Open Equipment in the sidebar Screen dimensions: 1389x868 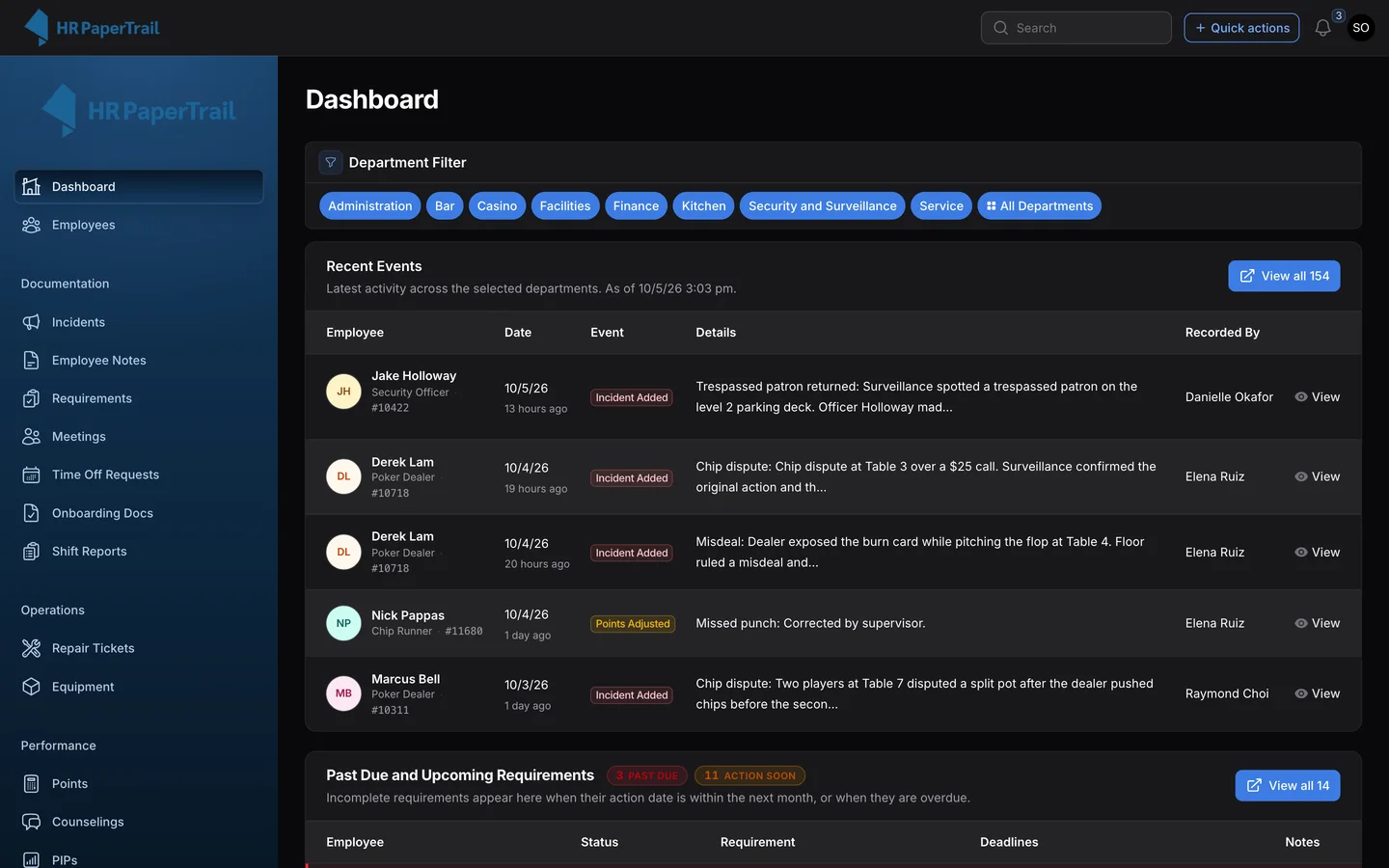pyautogui.click(x=139, y=687)
